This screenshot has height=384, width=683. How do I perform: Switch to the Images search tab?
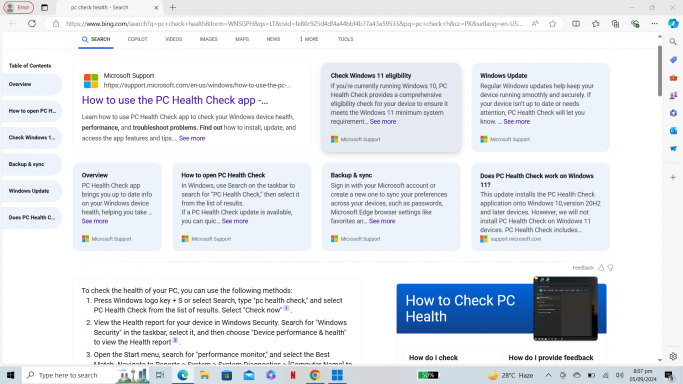(208, 39)
